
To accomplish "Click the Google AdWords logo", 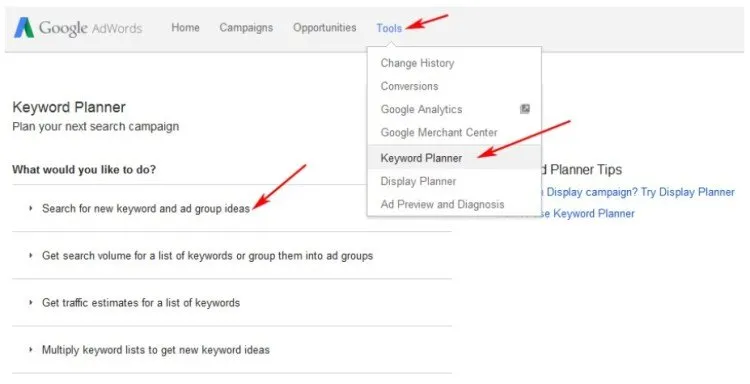I will click(78, 28).
